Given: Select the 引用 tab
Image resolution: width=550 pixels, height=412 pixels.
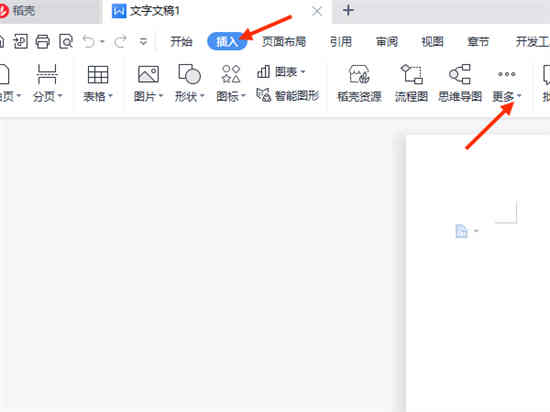Looking at the screenshot, I should [x=341, y=42].
